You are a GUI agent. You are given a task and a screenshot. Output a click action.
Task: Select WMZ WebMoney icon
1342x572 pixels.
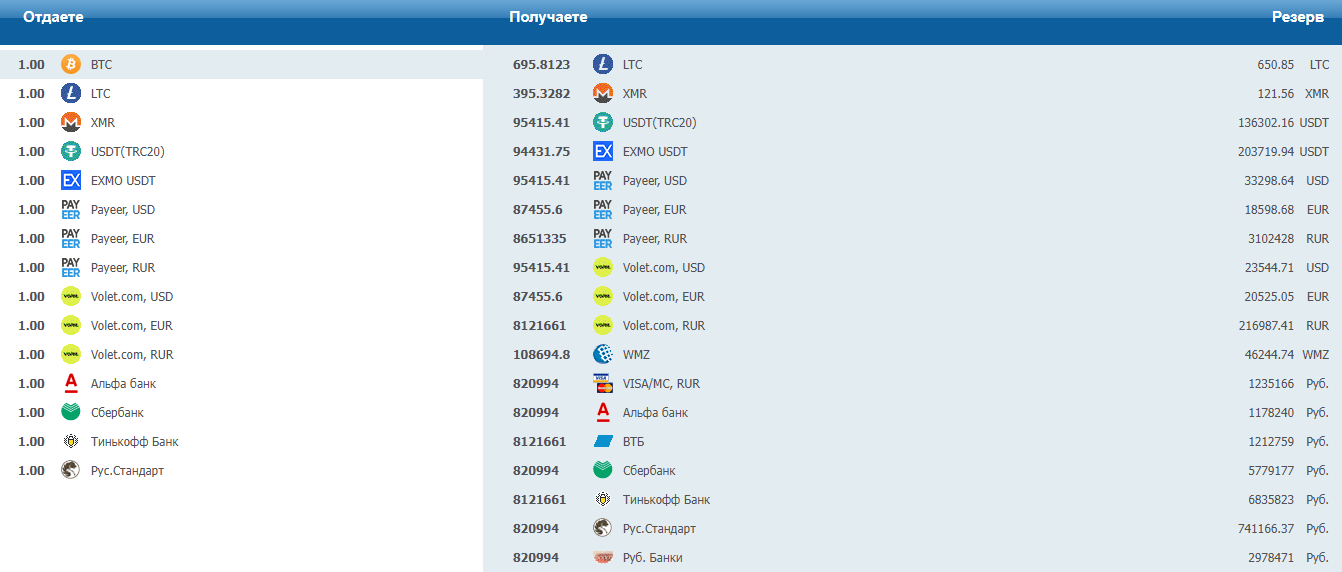coord(603,354)
